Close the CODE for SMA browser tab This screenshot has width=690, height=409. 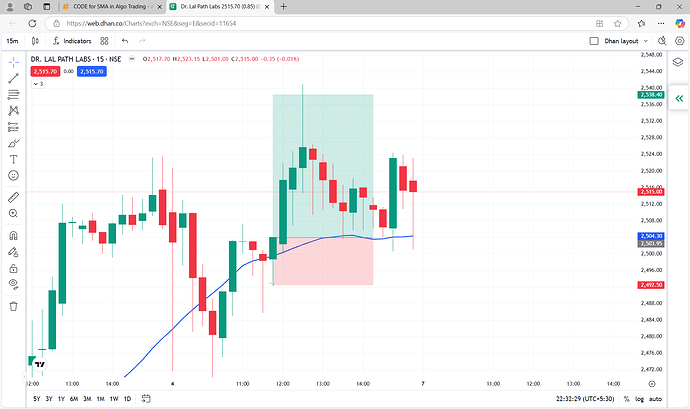159,7
